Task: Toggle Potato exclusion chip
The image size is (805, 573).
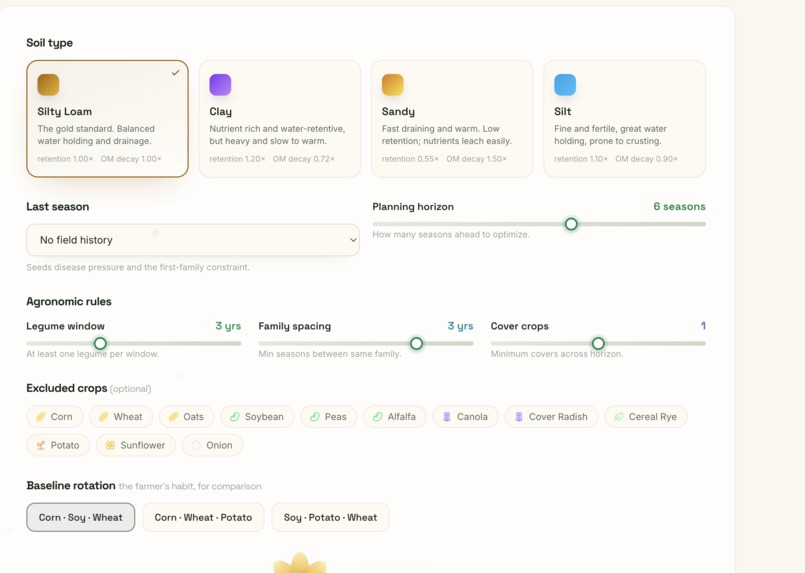Action: coord(58,445)
